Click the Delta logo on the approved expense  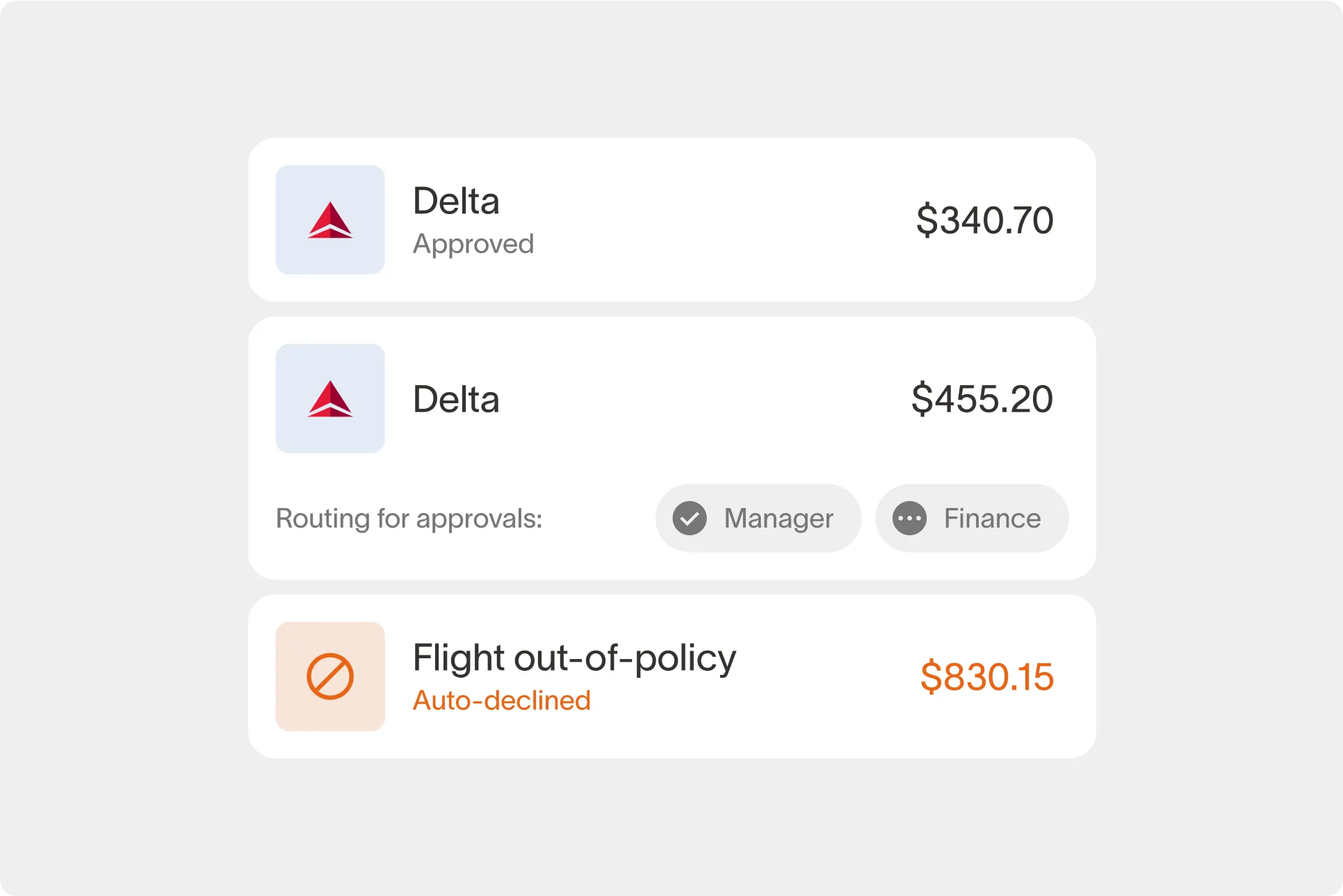(329, 220)
